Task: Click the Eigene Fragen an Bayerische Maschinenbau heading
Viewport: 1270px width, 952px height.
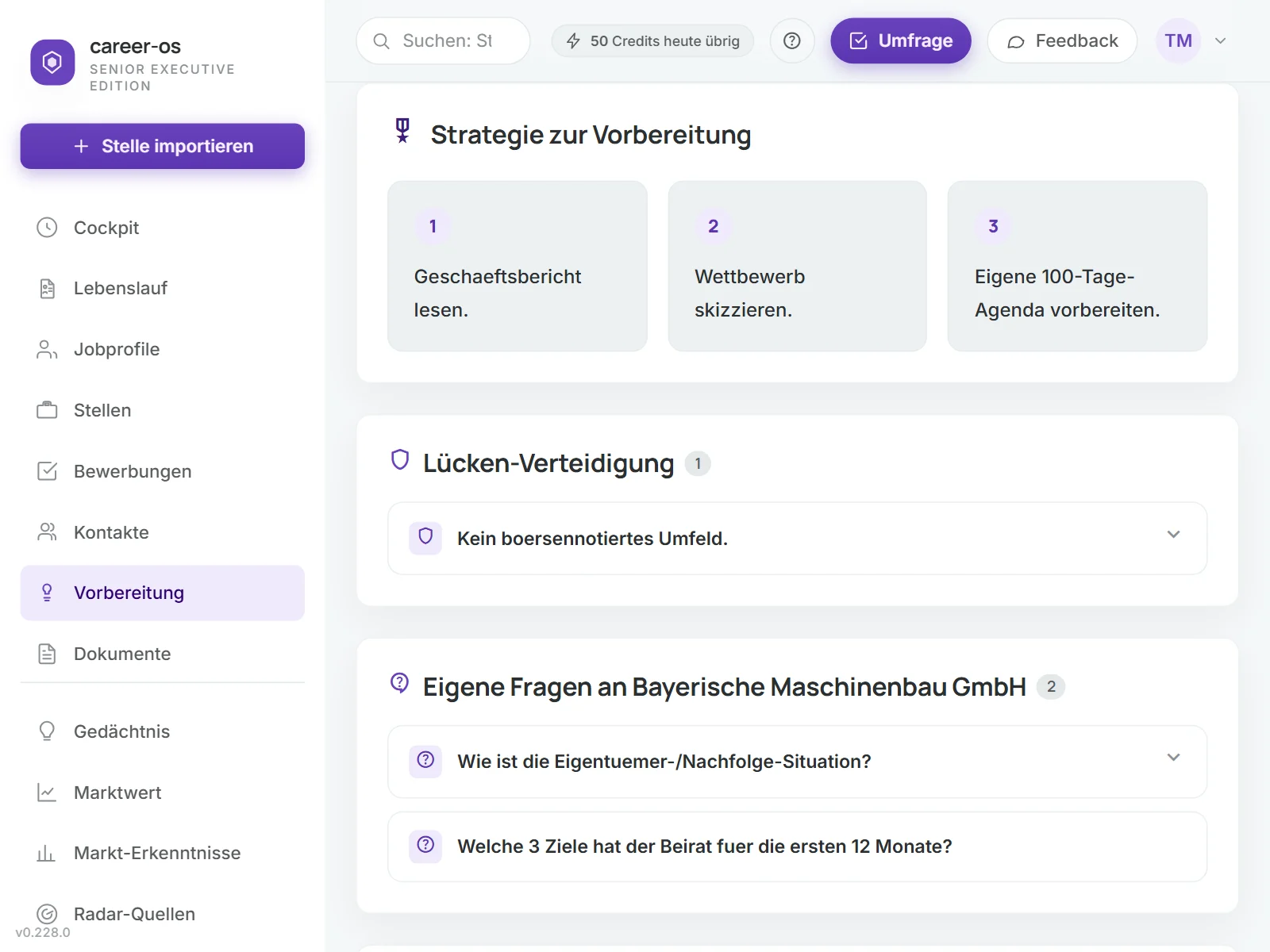Action: [725, 687]
